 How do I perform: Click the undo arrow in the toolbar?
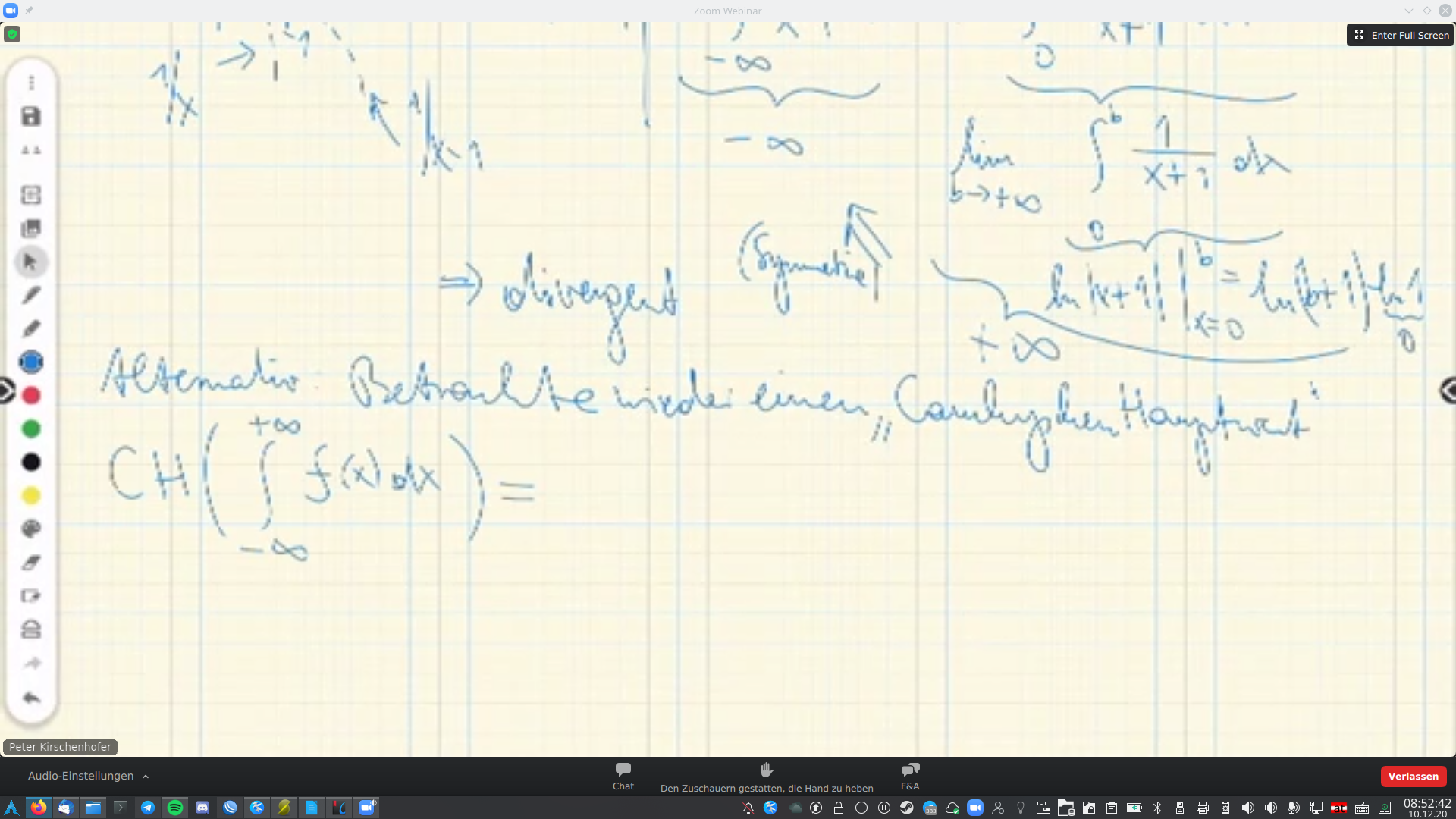click(31, 698)
